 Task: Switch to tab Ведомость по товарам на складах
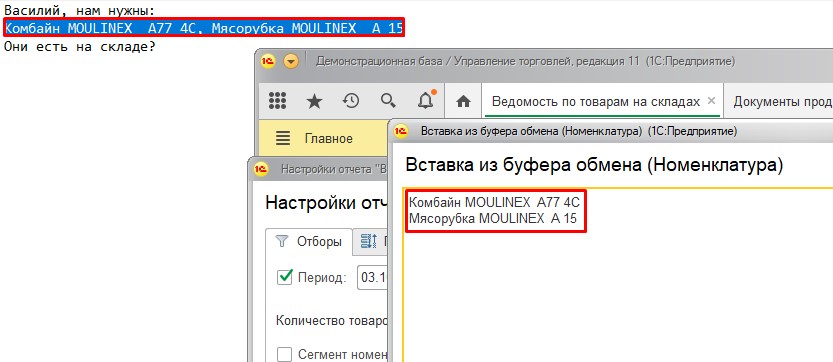596,102
